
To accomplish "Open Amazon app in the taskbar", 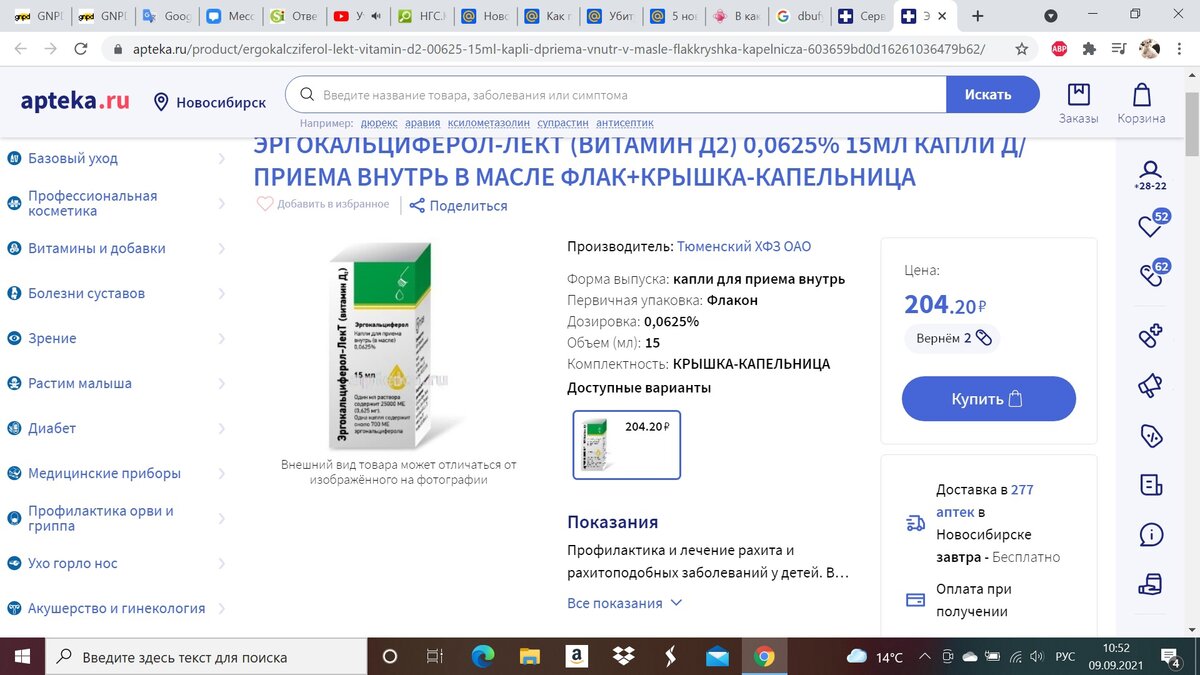I will tap(576, 656).
